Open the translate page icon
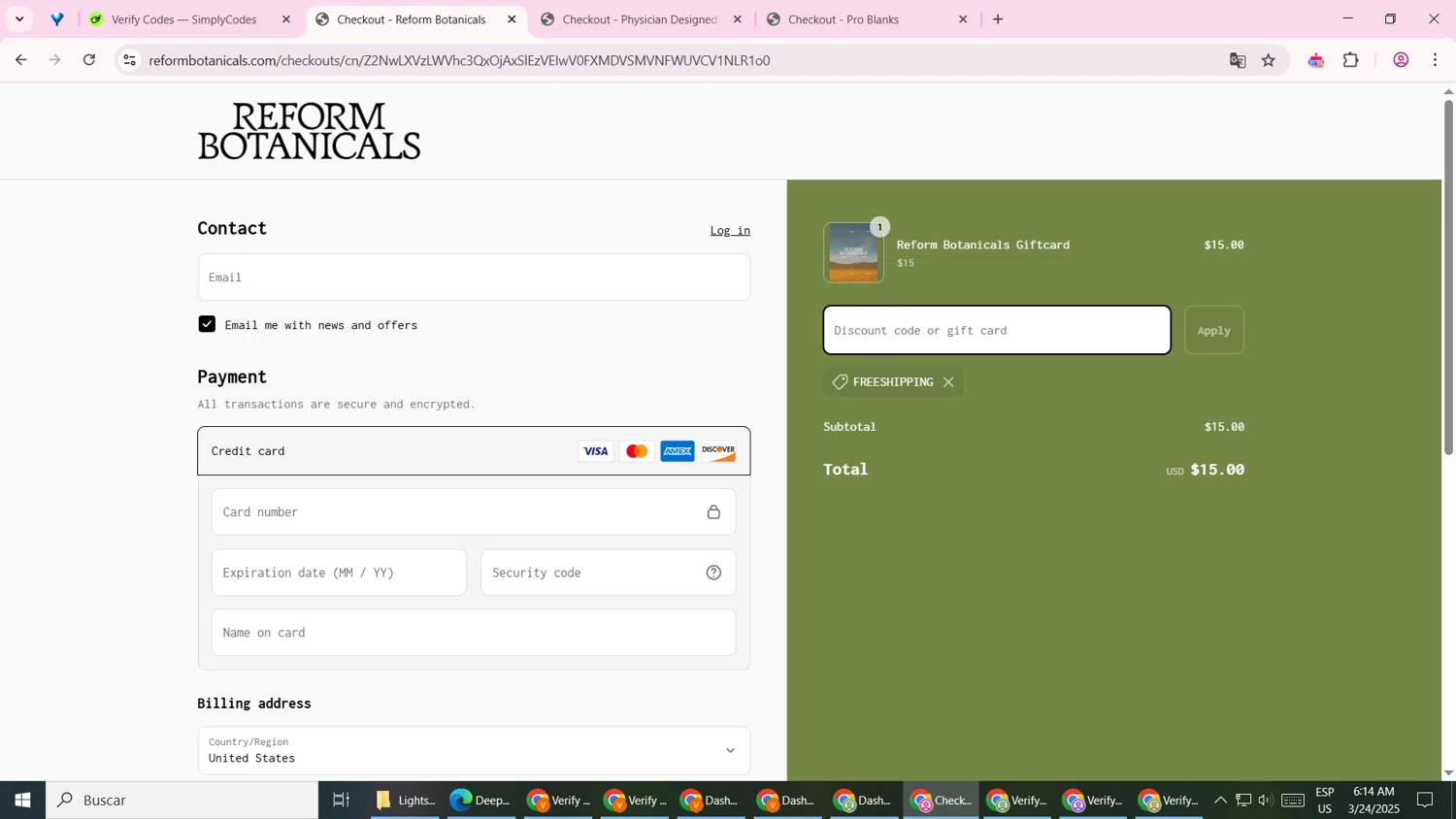The width and height of the screenshot is (1456, 819). [x=1238, y=60]
